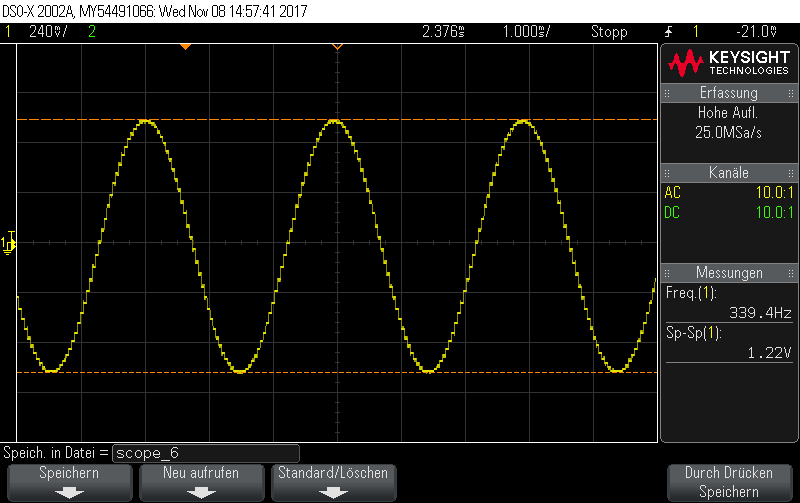Click the -21.0 mV trigger level value
This screenshot has height=503, width=800.
(757, 32)
